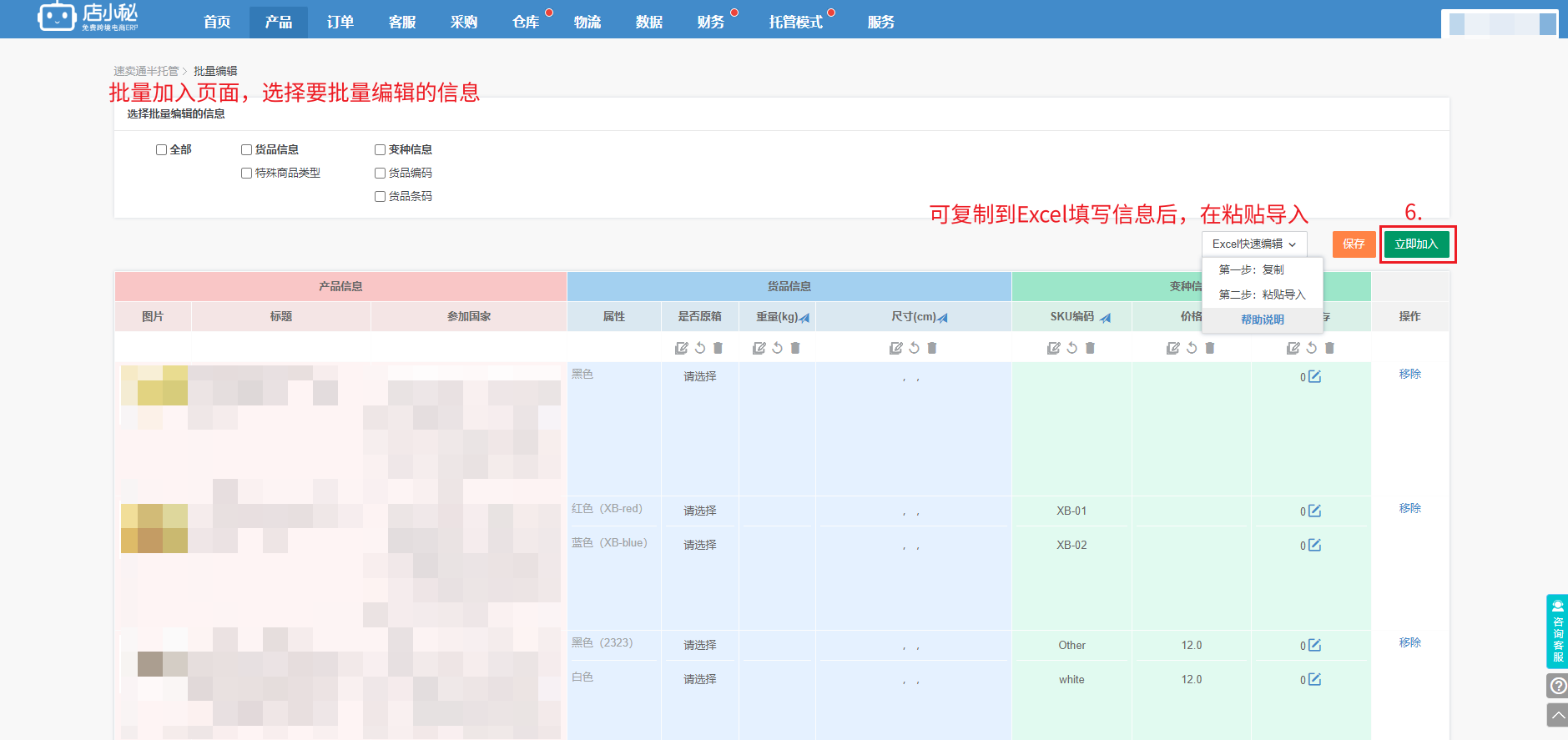Open the 订单 navigation tab
Viewport: 1568px width, 740px height.
click(340, 22)
